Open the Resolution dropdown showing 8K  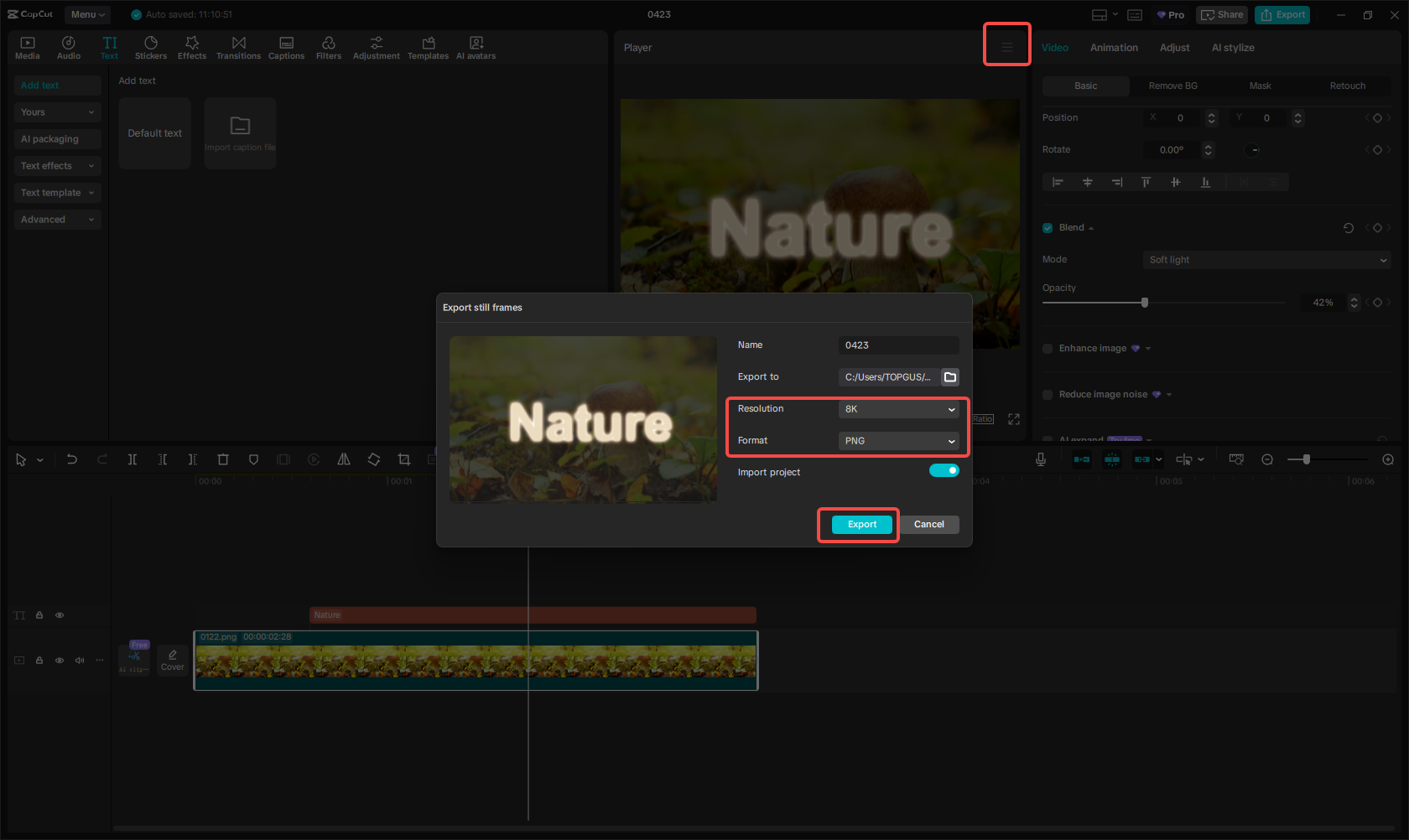[x=898, y=409]
